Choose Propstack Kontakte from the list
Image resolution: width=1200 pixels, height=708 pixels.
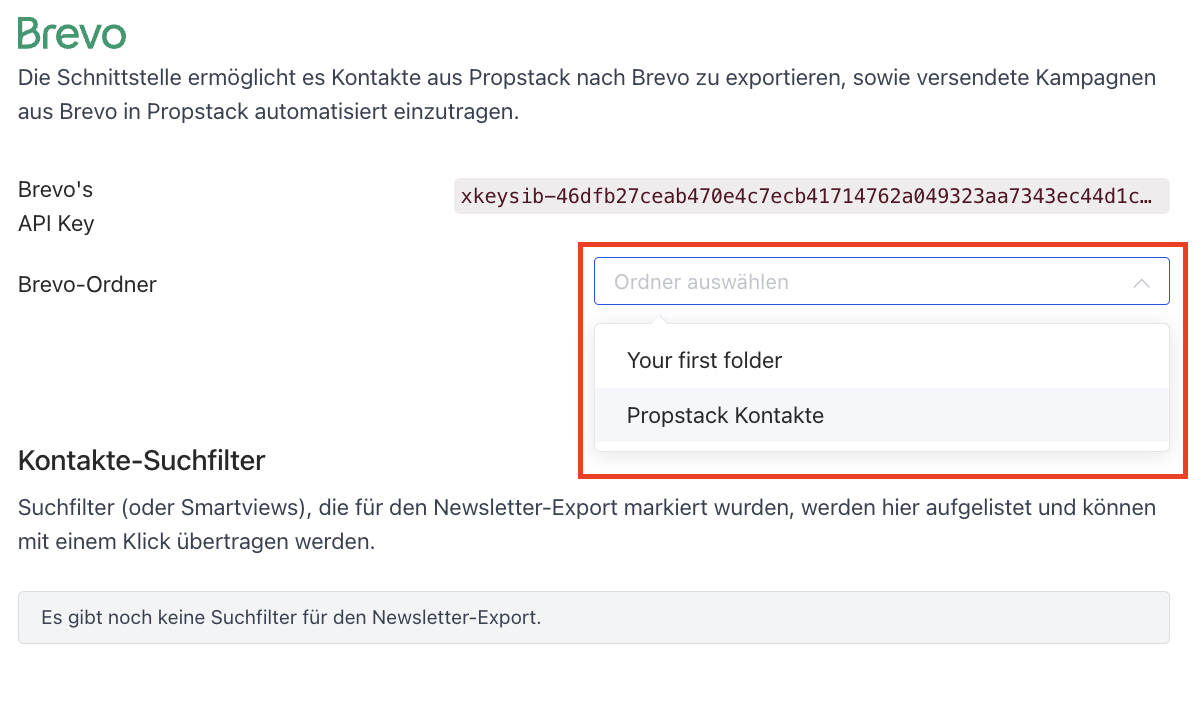[x=725, y=415]
